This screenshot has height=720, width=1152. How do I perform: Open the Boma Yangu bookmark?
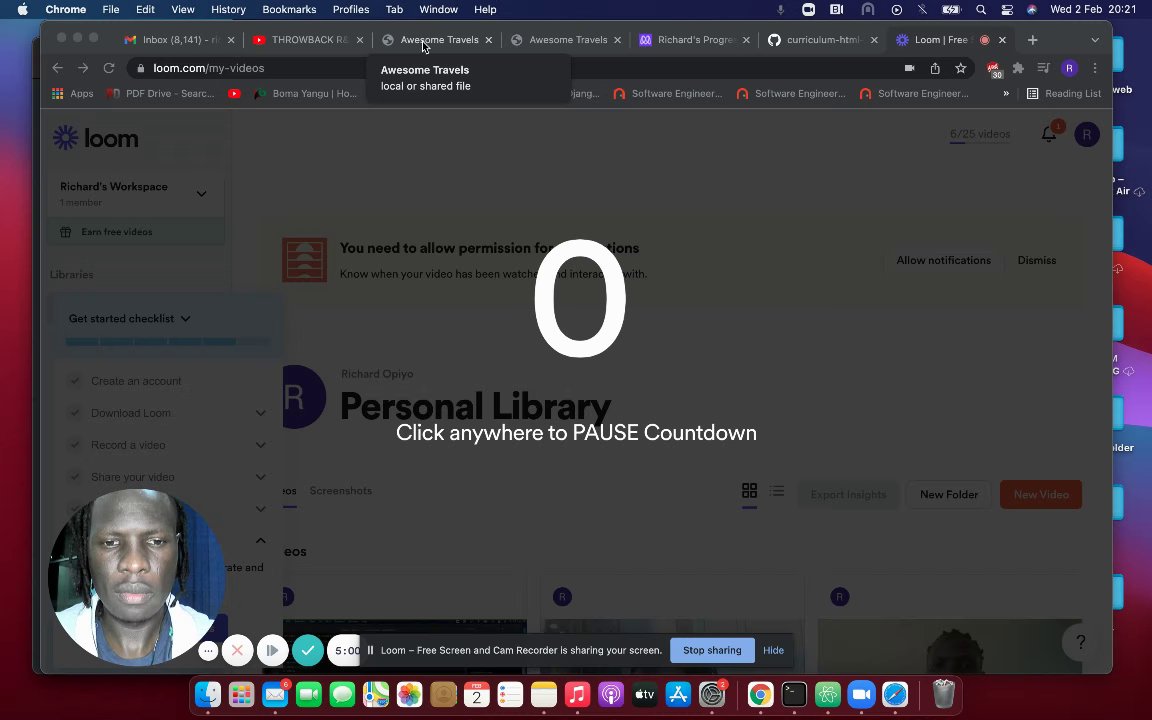tap(304, 93)
